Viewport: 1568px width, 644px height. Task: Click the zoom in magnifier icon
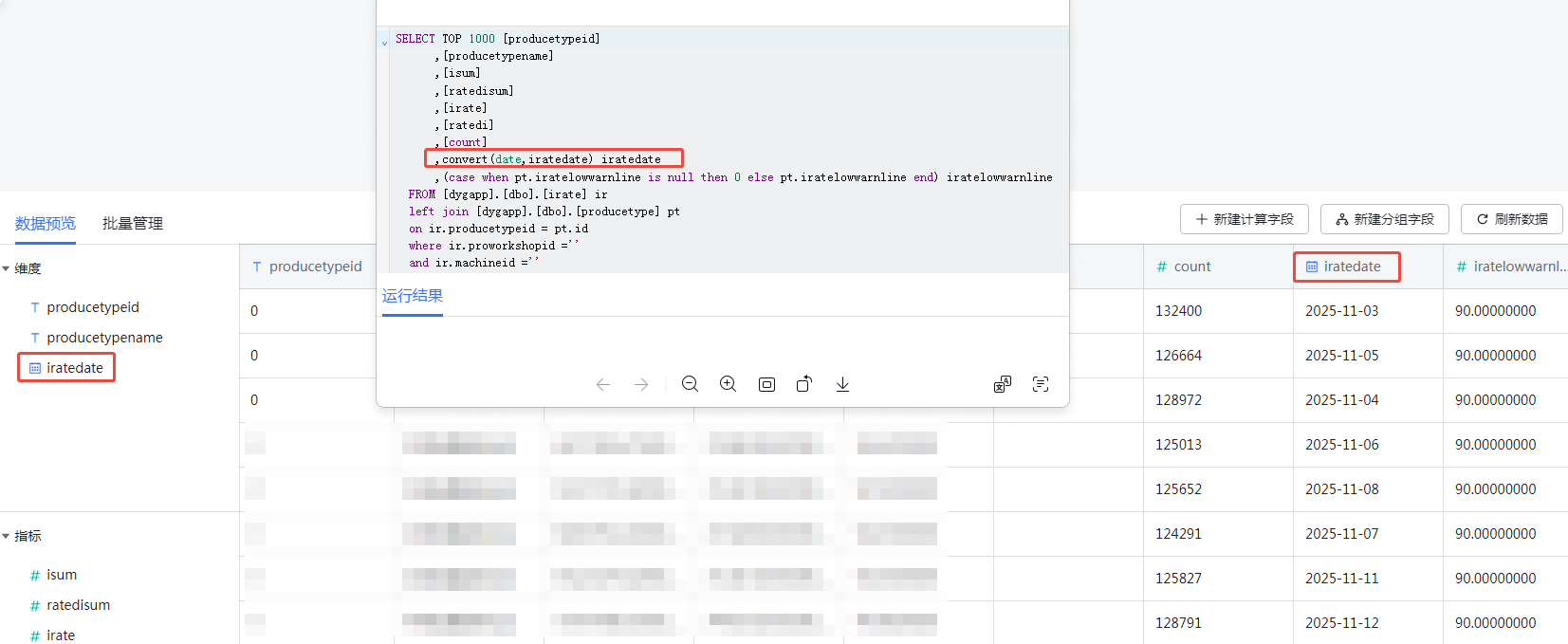point(728,384)
